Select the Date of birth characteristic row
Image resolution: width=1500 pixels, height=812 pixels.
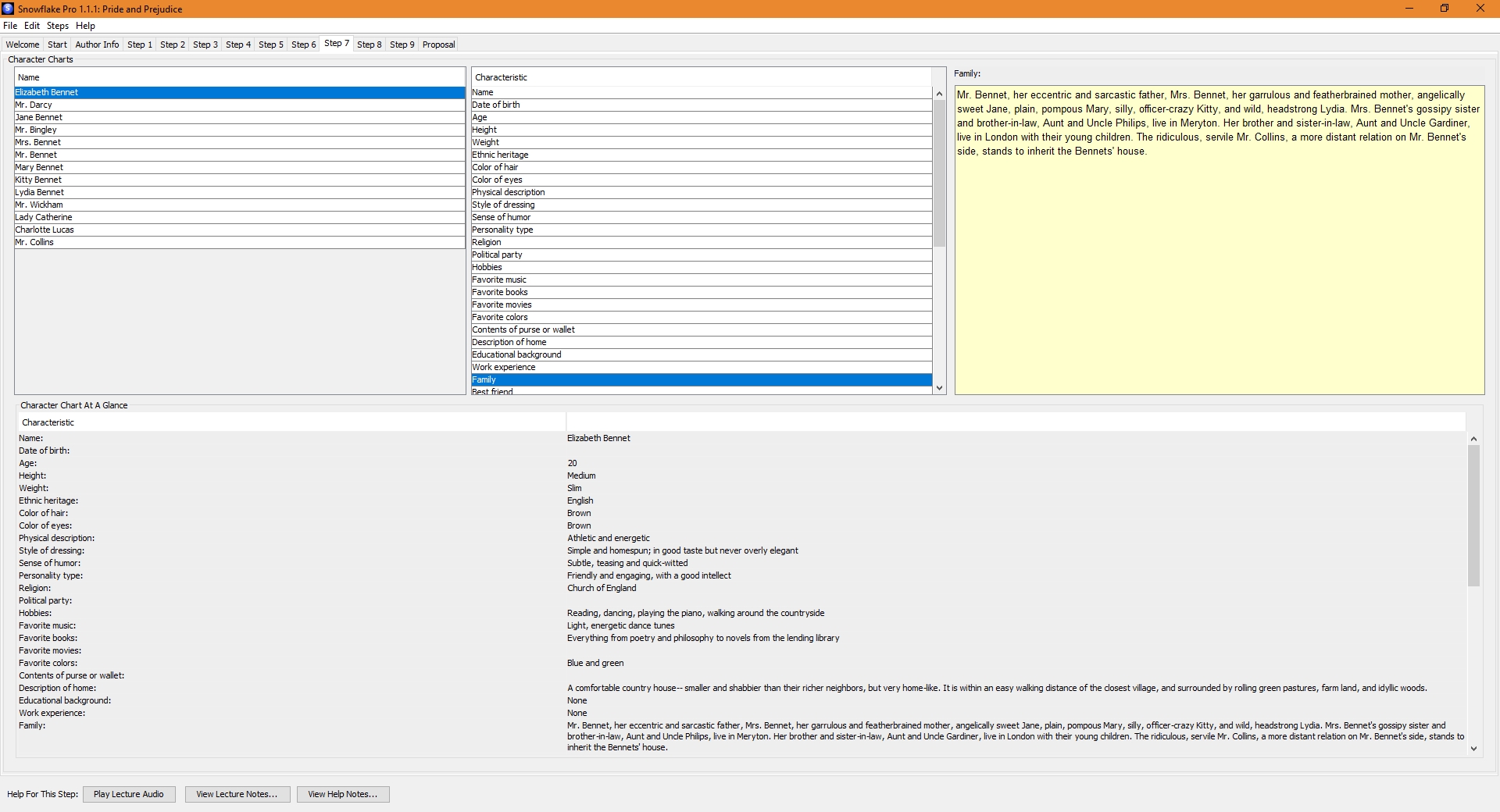click(702, 105)
